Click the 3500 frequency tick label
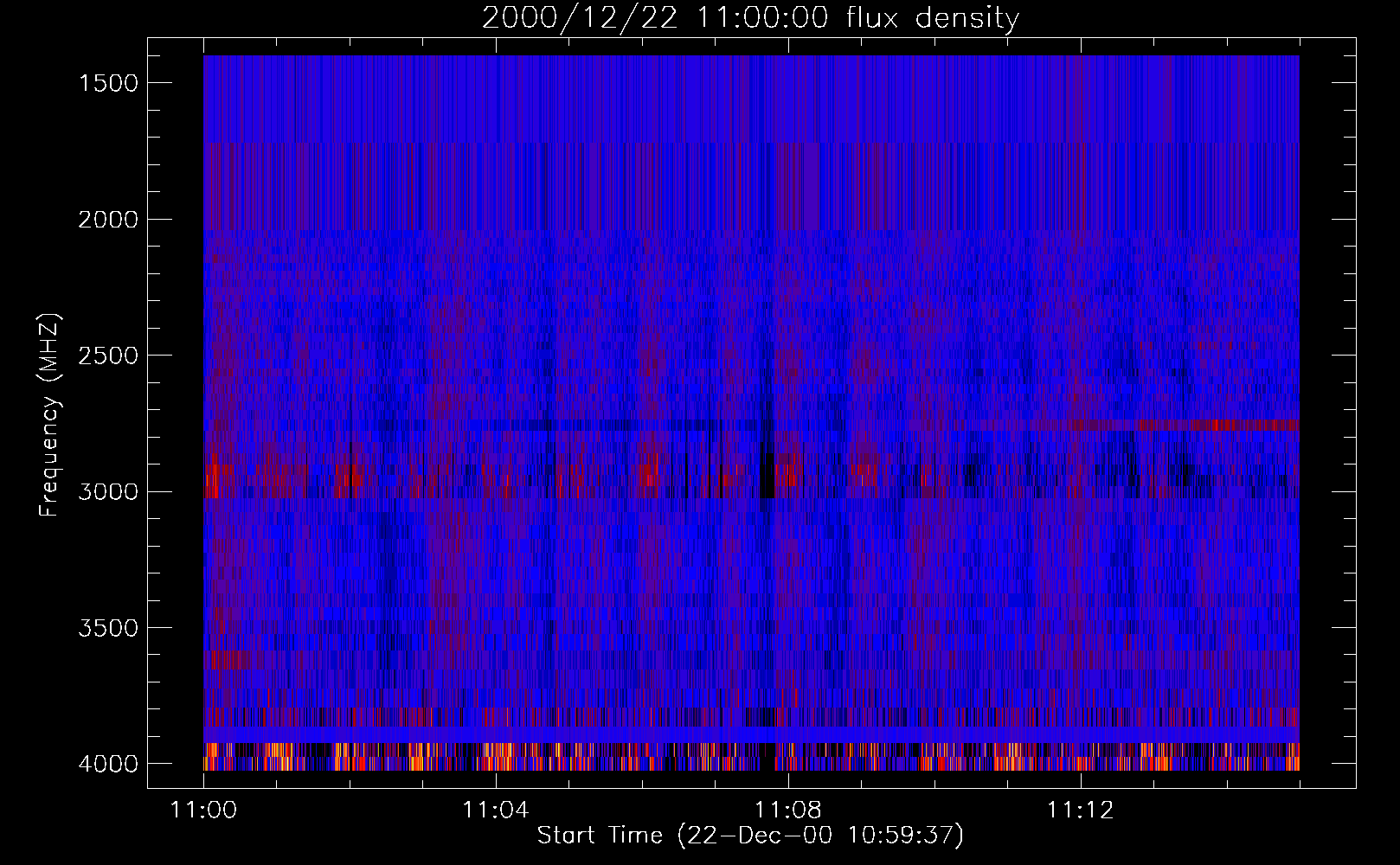The image size is (1400, 865). click(x=108, y=628)
